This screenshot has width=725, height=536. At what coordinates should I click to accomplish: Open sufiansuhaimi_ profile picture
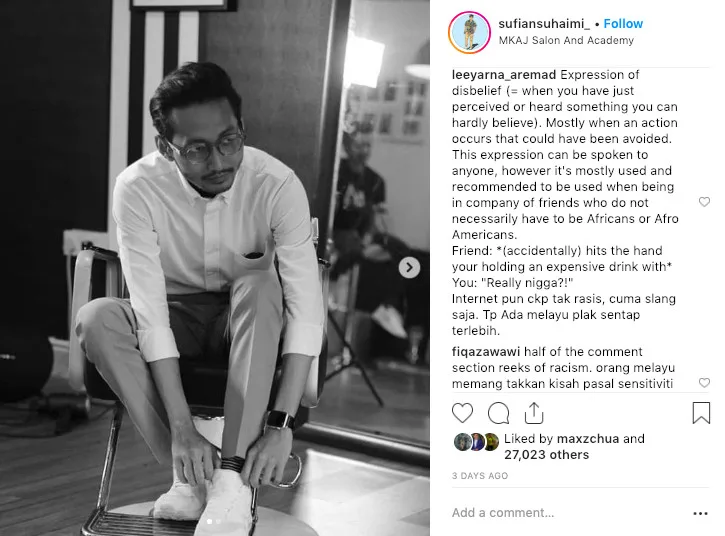coord(469,32)
